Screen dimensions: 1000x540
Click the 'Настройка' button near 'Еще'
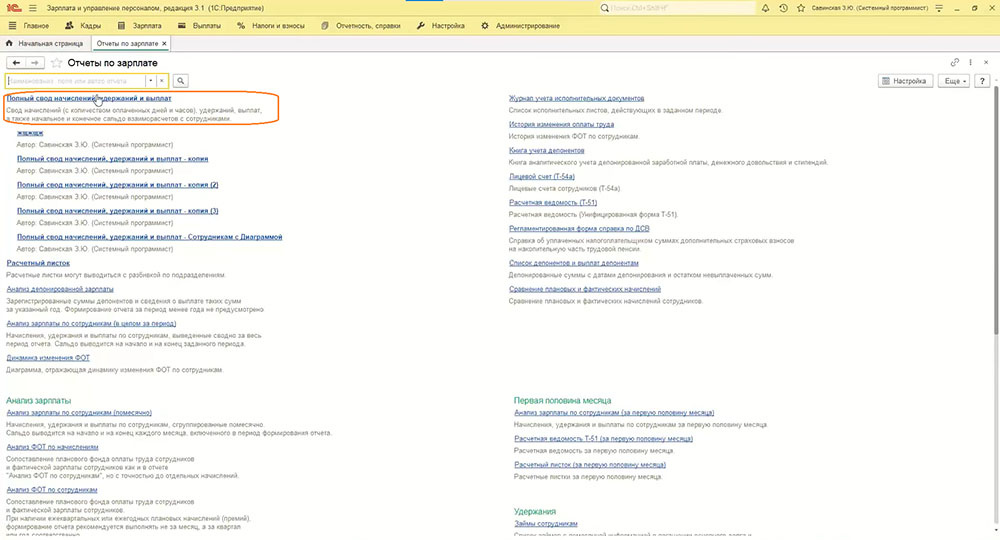pos(905,81)
